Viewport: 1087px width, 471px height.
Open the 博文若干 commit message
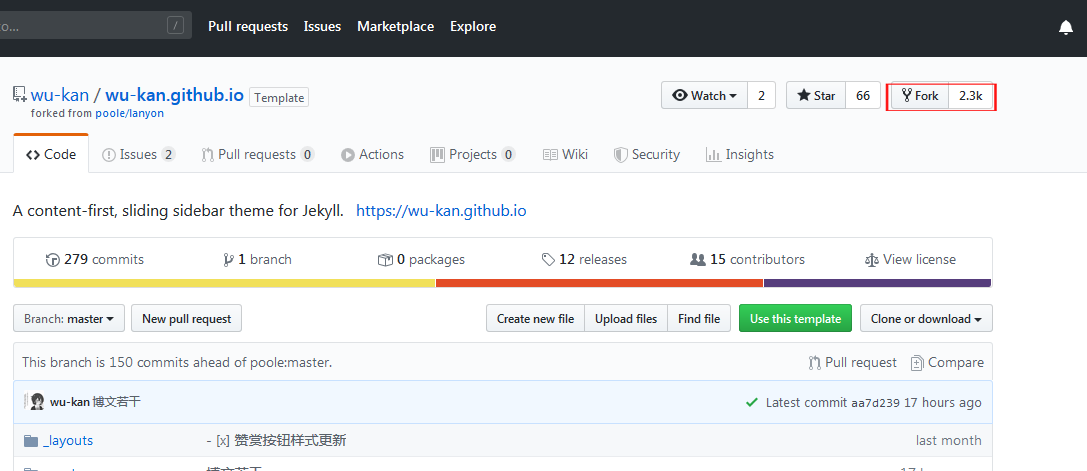click(116, 402)
